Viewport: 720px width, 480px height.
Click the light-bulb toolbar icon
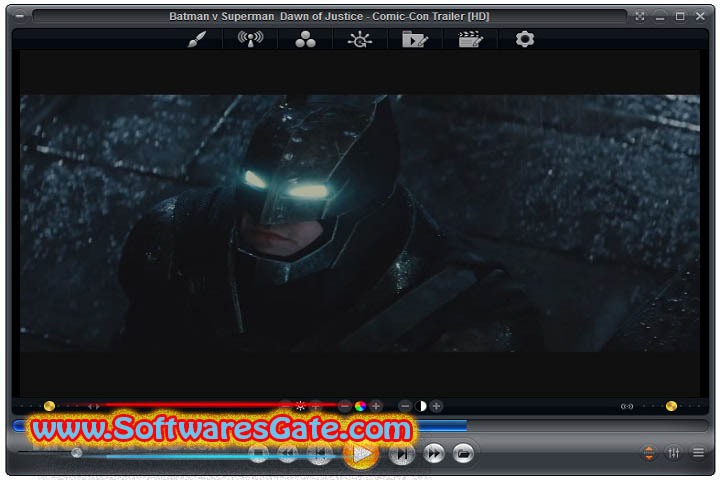coord(360,40)
